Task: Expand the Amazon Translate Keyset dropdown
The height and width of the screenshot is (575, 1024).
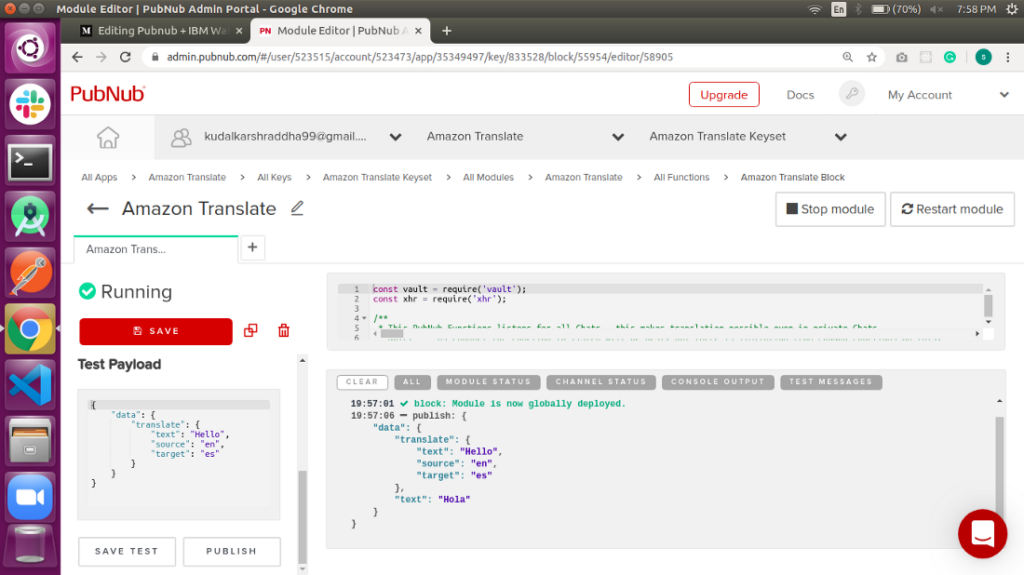Action: [840, 137]
